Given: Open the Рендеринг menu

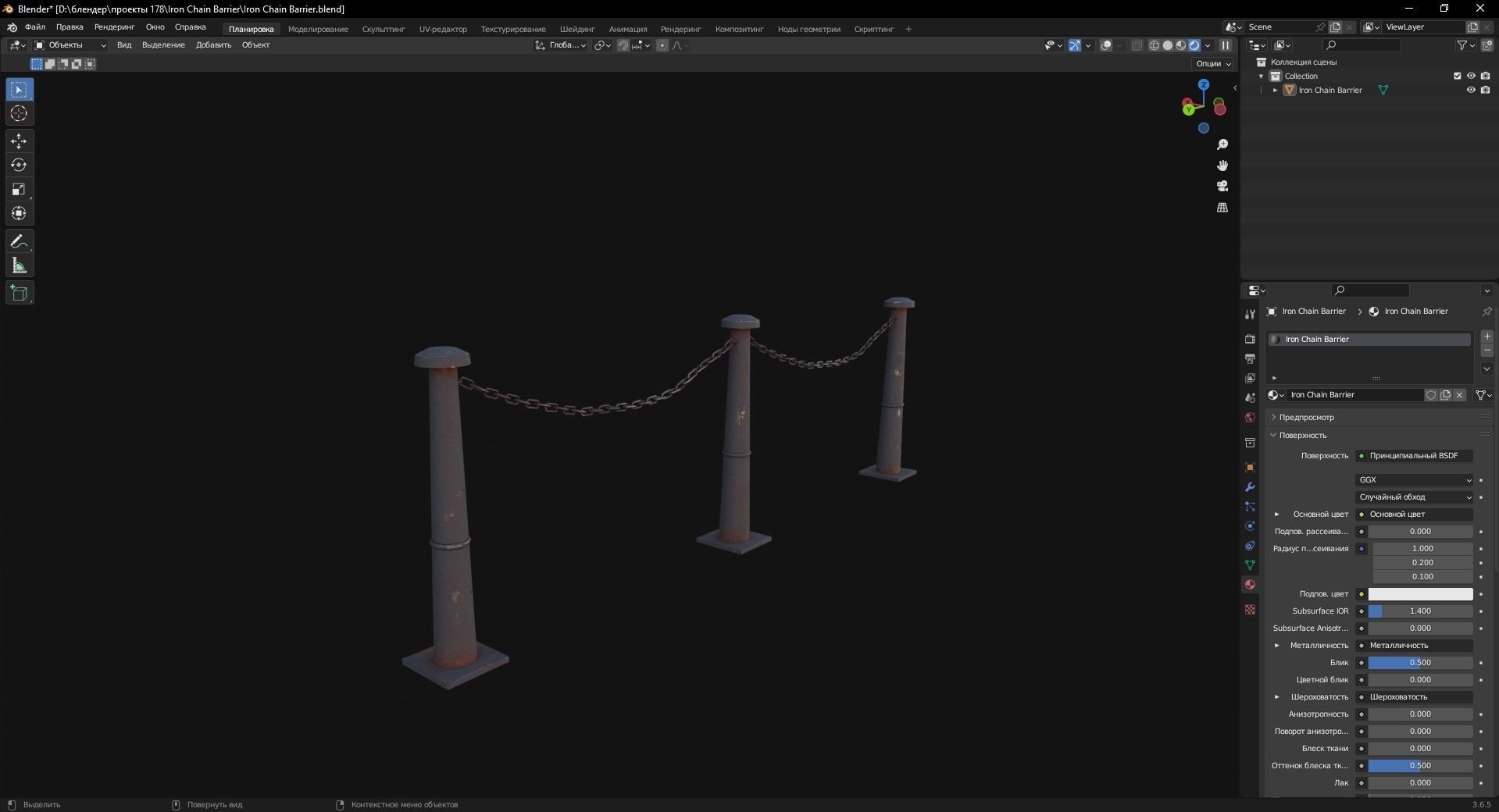Looking at the screenshot, I should tap(114, 27).
